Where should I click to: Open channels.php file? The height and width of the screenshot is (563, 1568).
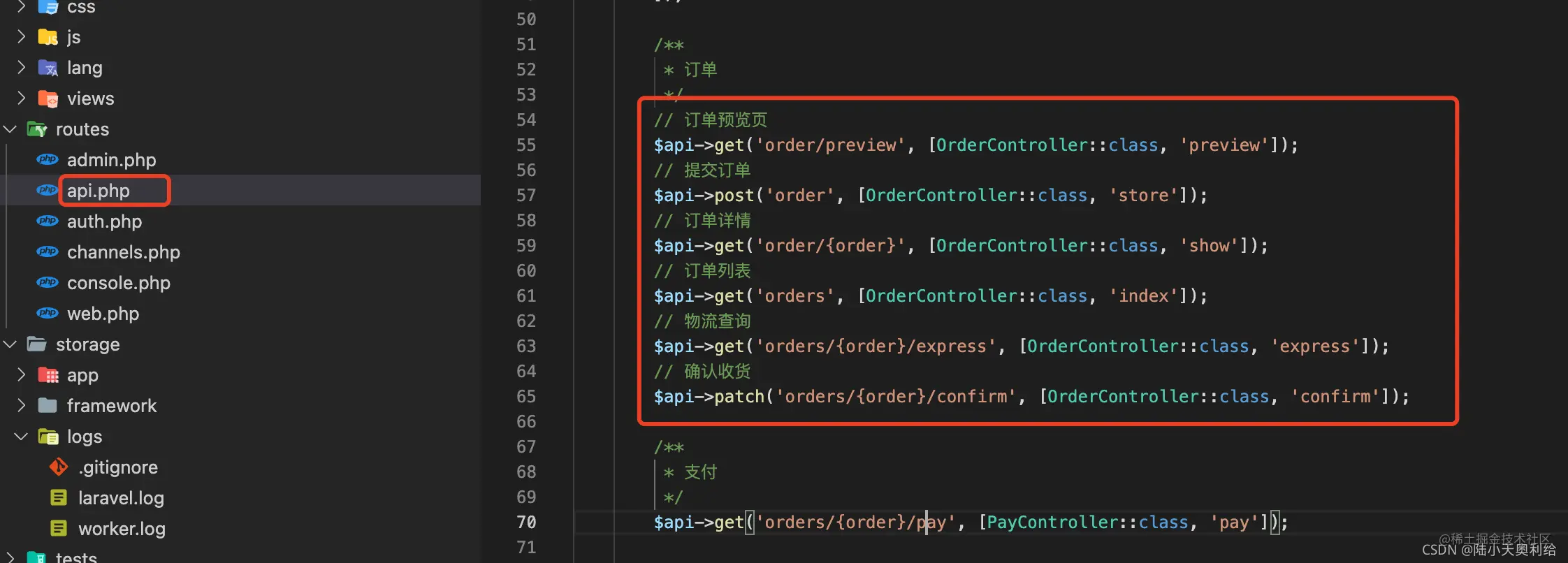coord(124,252)
